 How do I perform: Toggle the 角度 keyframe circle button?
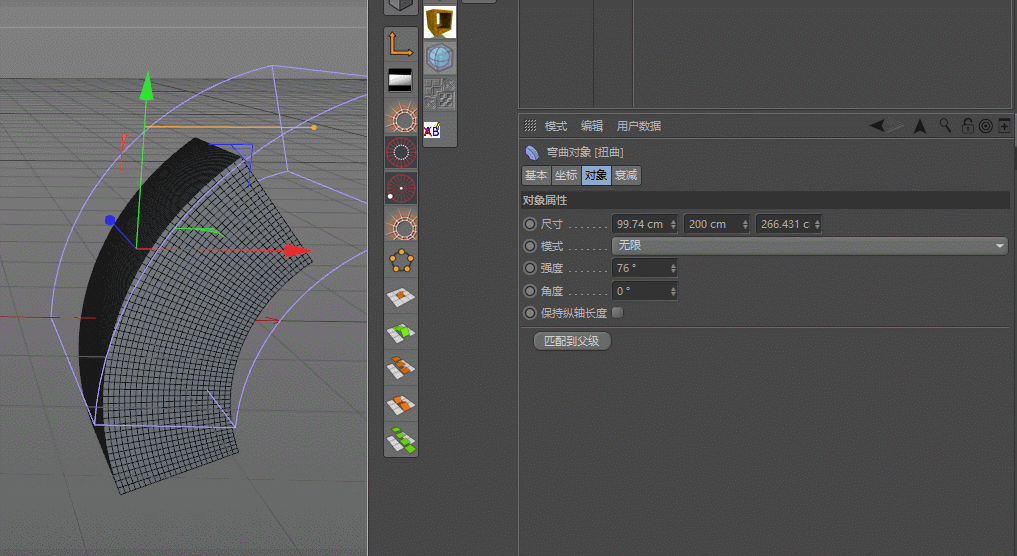[x=530, y=291]
